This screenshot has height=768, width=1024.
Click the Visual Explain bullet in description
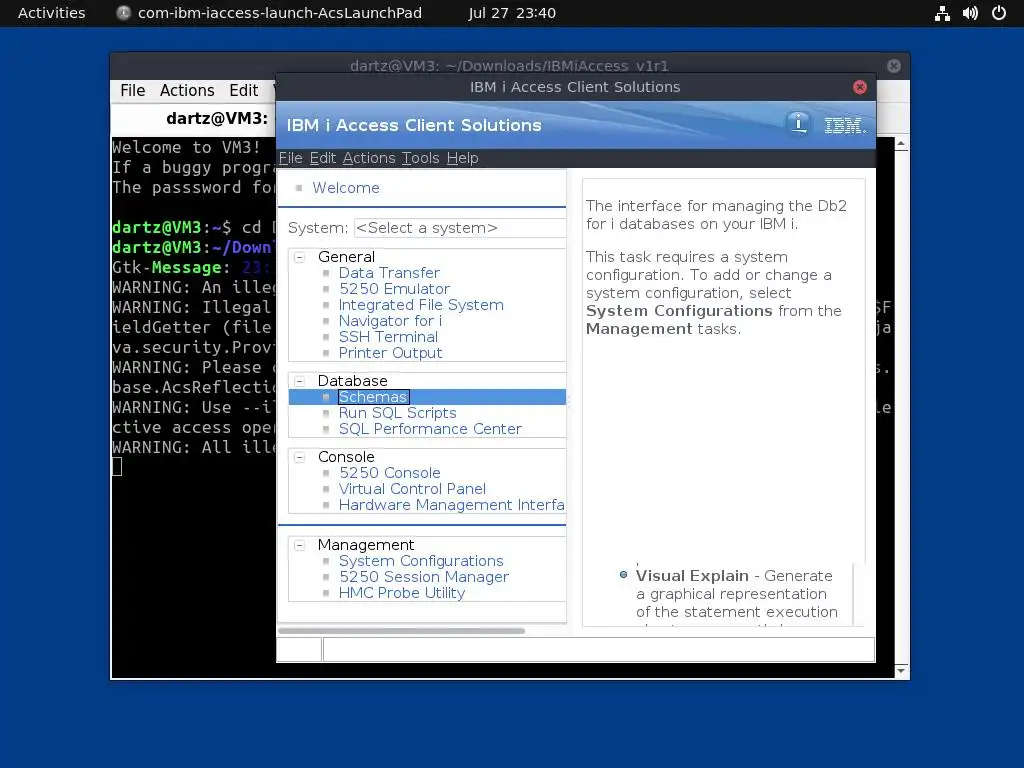coord(623,575)
